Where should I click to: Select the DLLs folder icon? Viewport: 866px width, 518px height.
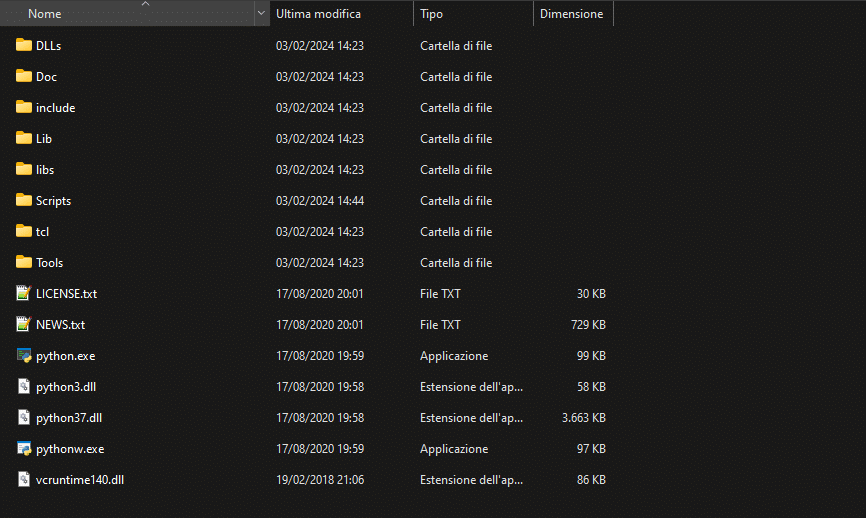point(24,45)
